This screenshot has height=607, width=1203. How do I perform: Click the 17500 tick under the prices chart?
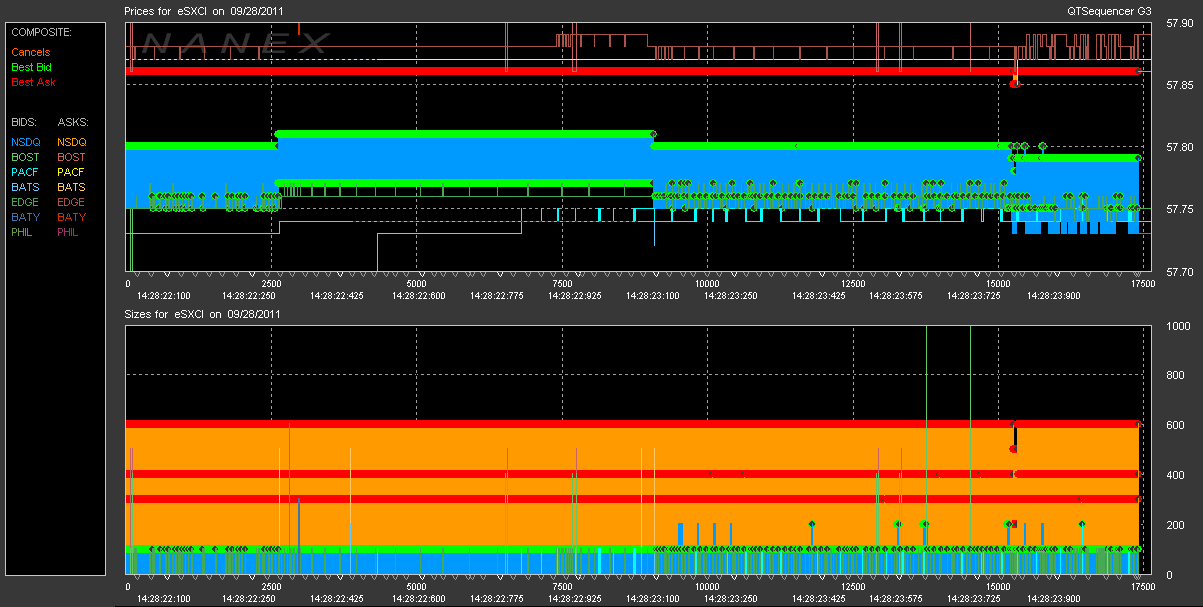click(x=1142, y=284)
